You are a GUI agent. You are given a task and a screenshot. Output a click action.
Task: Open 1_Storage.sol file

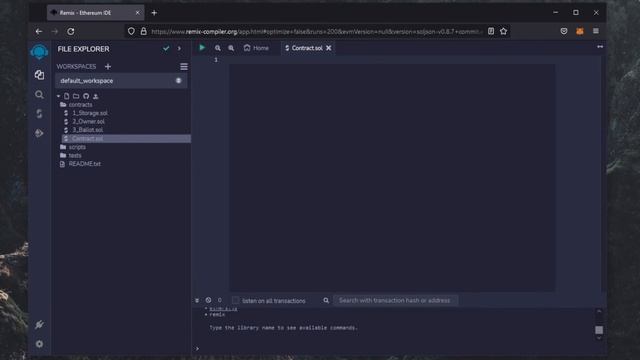90,113
